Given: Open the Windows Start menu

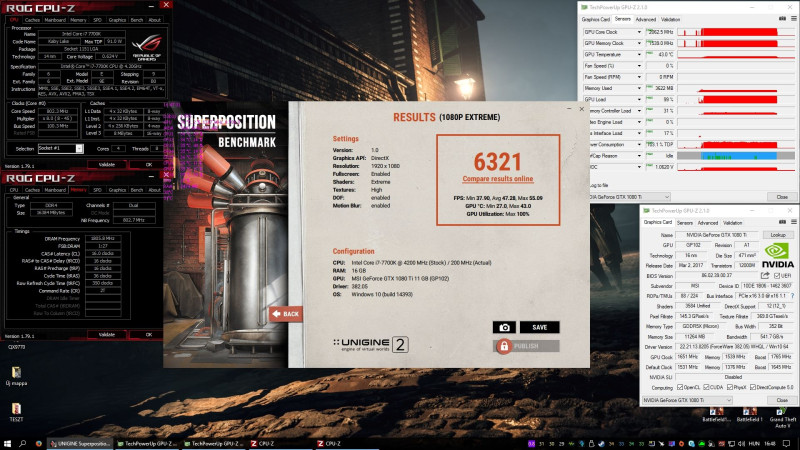Looking at the screenshot, I should tap(7, 444).
